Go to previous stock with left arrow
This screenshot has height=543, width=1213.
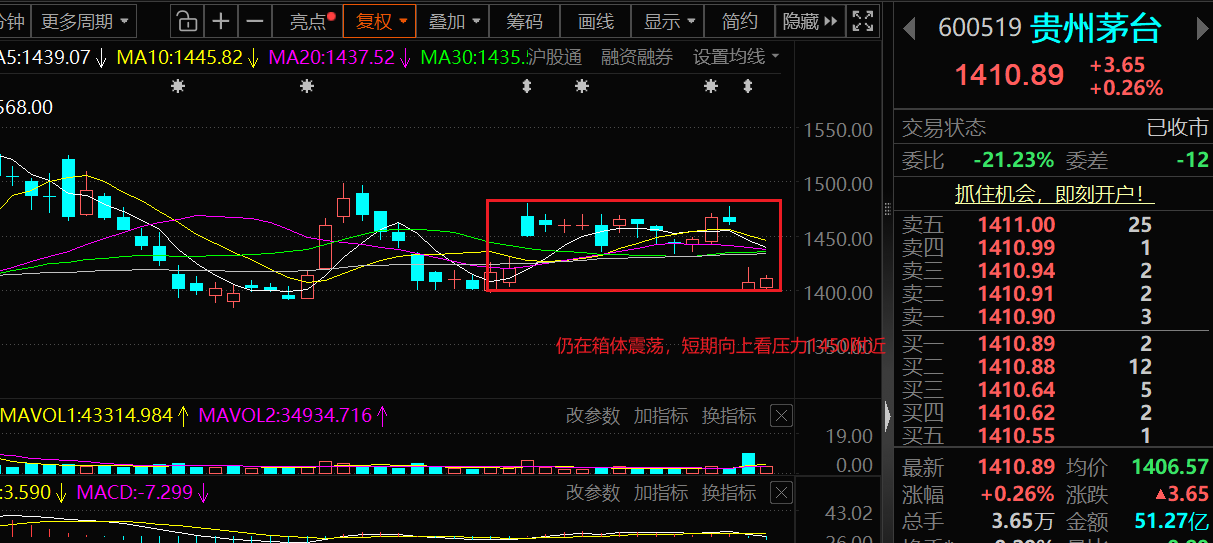(x=910, y=29)
